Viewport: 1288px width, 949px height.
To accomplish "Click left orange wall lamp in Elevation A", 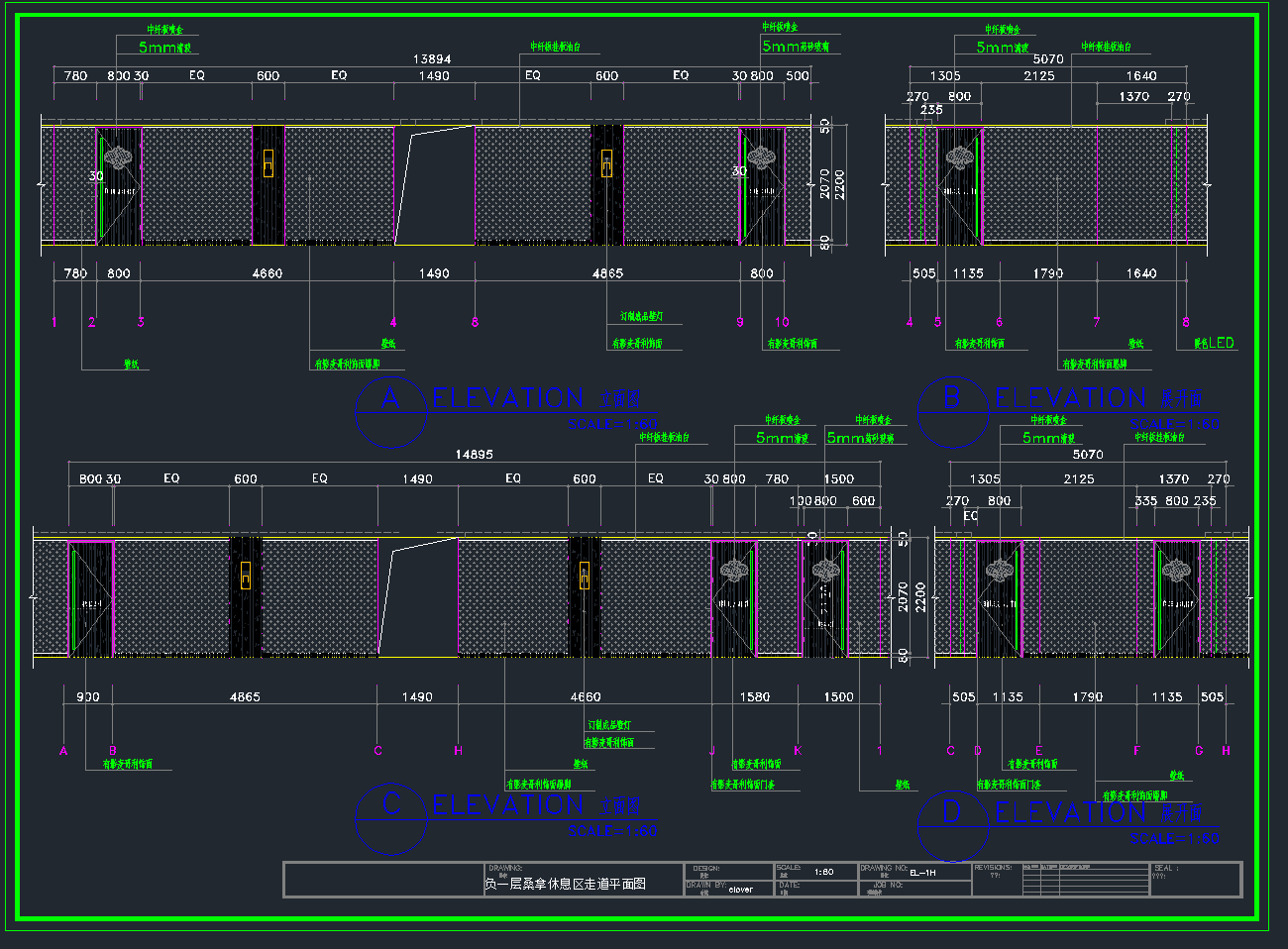I will pyautogui.click(x=268, y=163).
